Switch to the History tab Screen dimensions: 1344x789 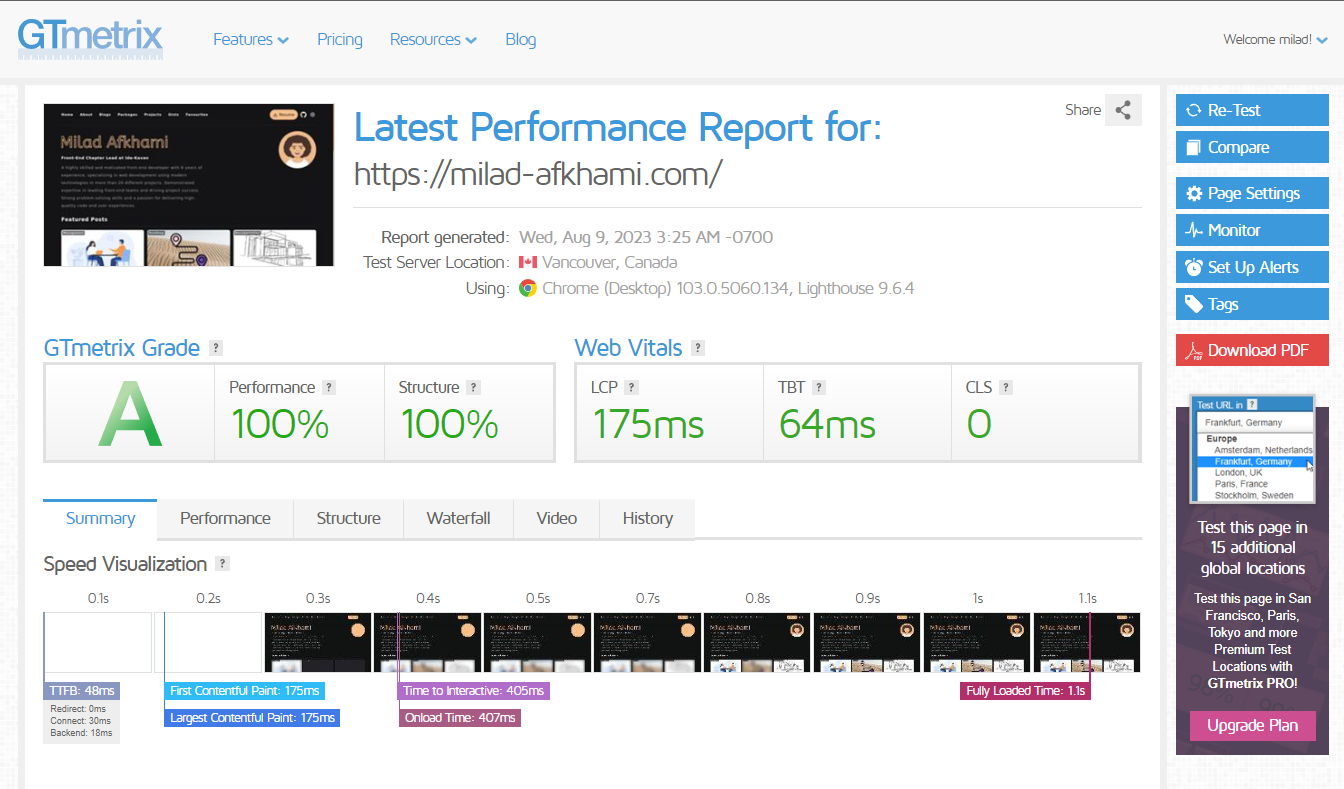pos(647,518)
